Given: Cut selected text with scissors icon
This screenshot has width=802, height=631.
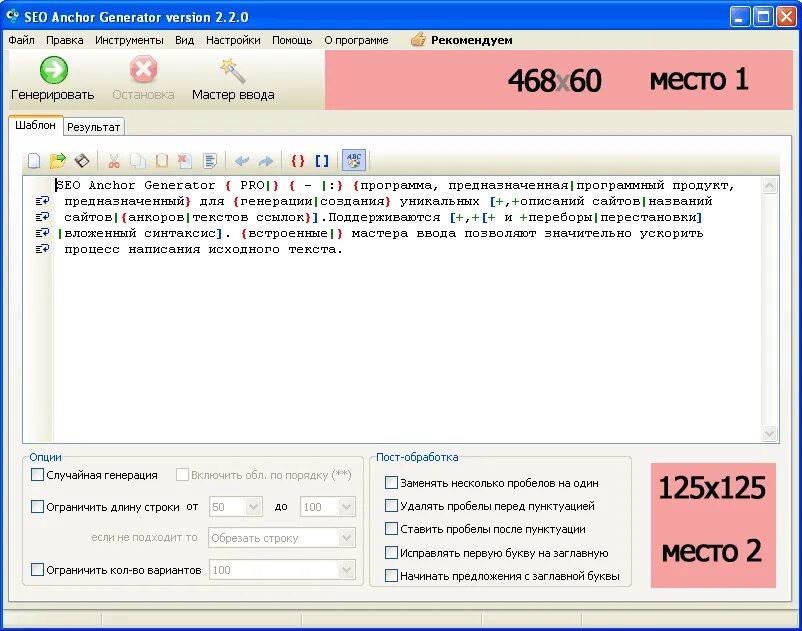Looking at the screenshot, I should [x=114, y=161].
